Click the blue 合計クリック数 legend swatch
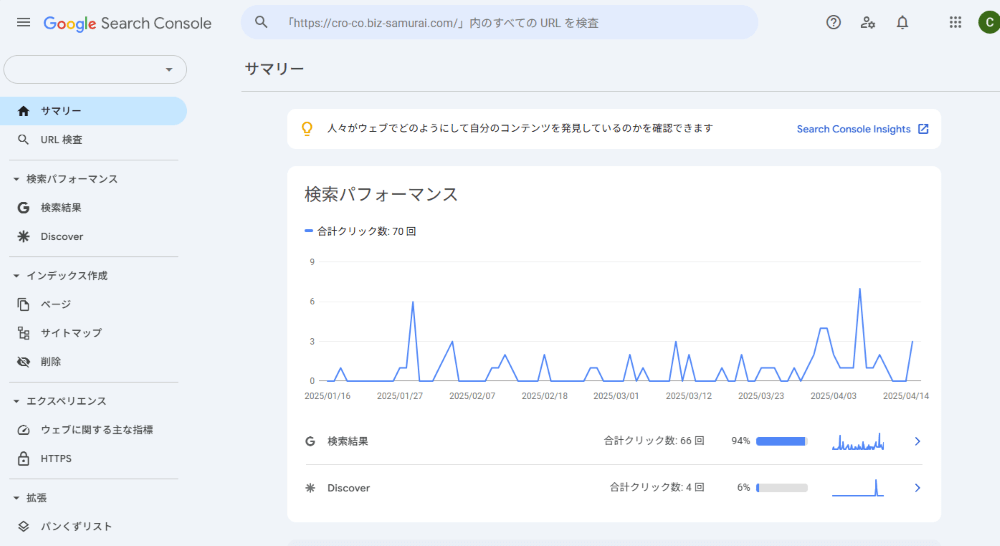Screen dimensions: 1000x546 point(309,231)
